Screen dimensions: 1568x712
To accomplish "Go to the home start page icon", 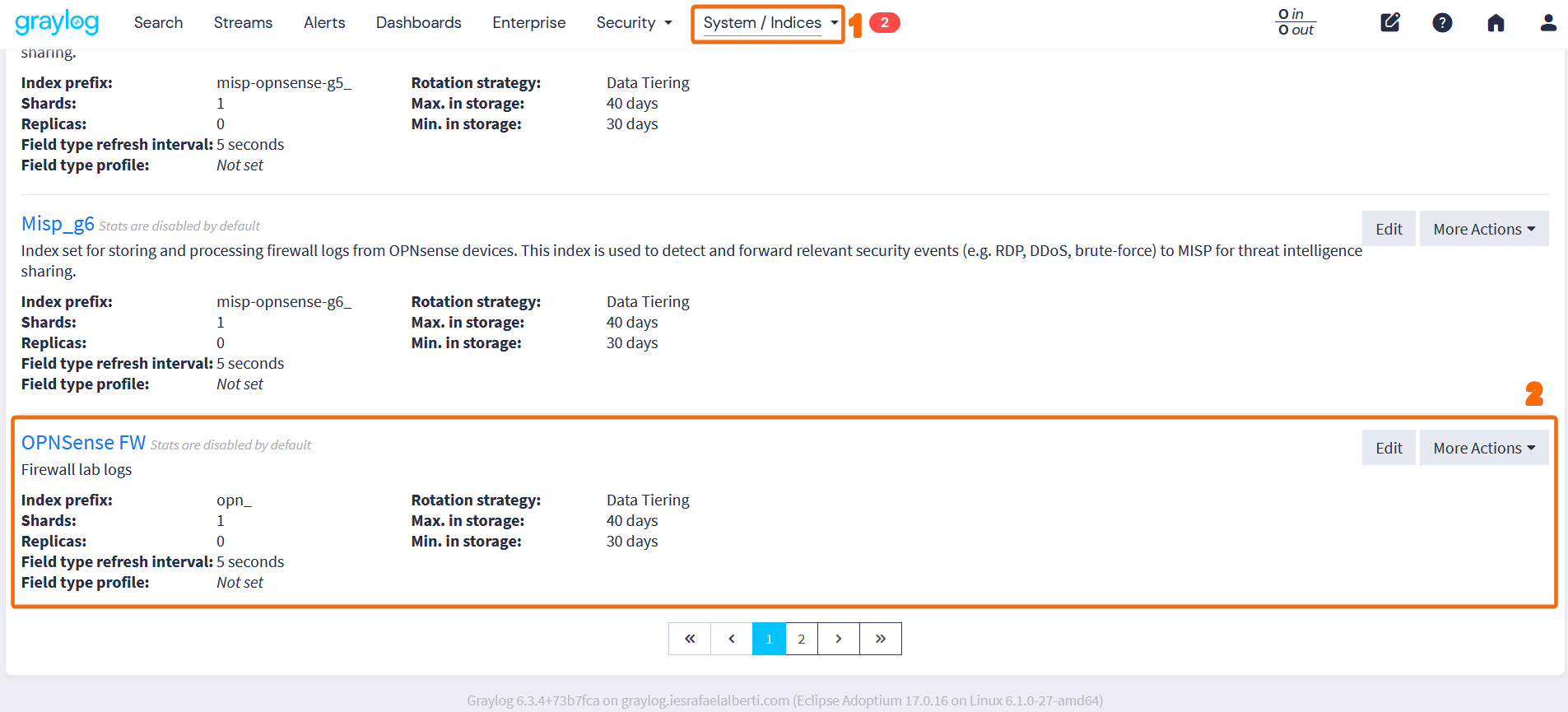I will pos(1496,22).
